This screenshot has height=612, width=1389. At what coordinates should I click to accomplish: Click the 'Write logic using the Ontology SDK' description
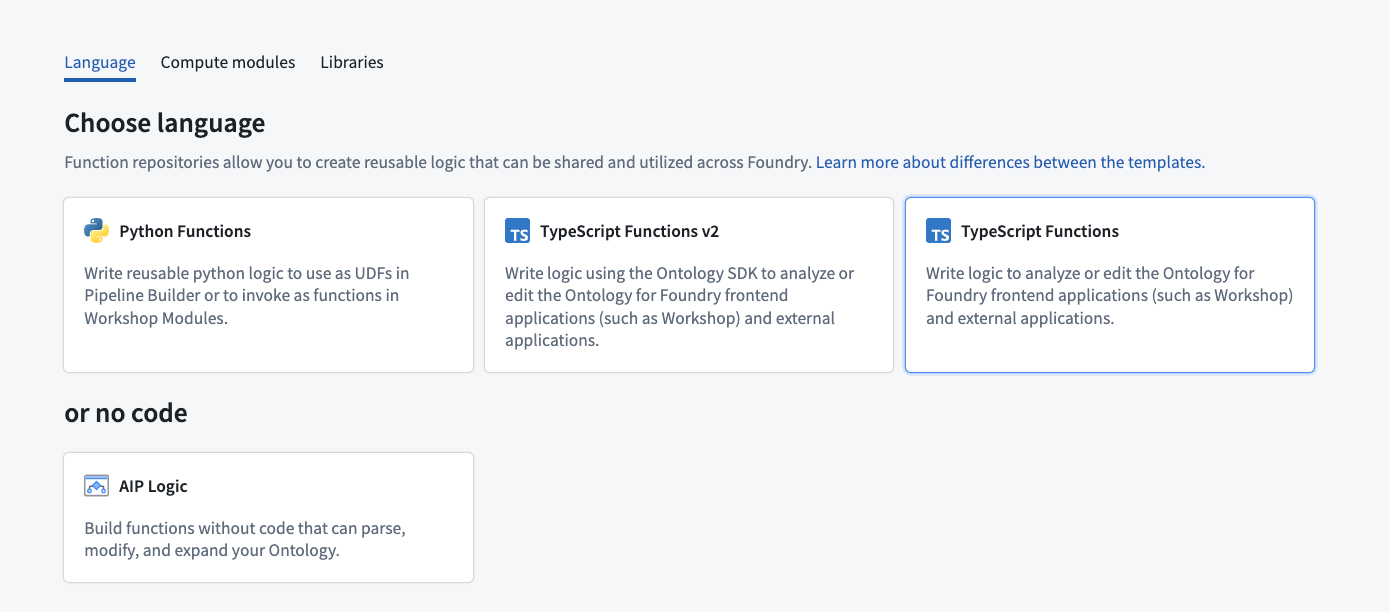tap(680, 306)
